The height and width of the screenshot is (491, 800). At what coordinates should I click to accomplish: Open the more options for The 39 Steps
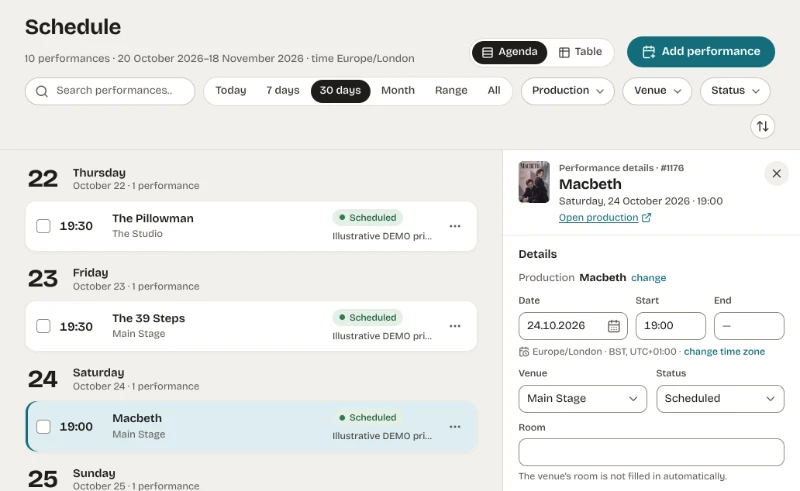[455, 326]
